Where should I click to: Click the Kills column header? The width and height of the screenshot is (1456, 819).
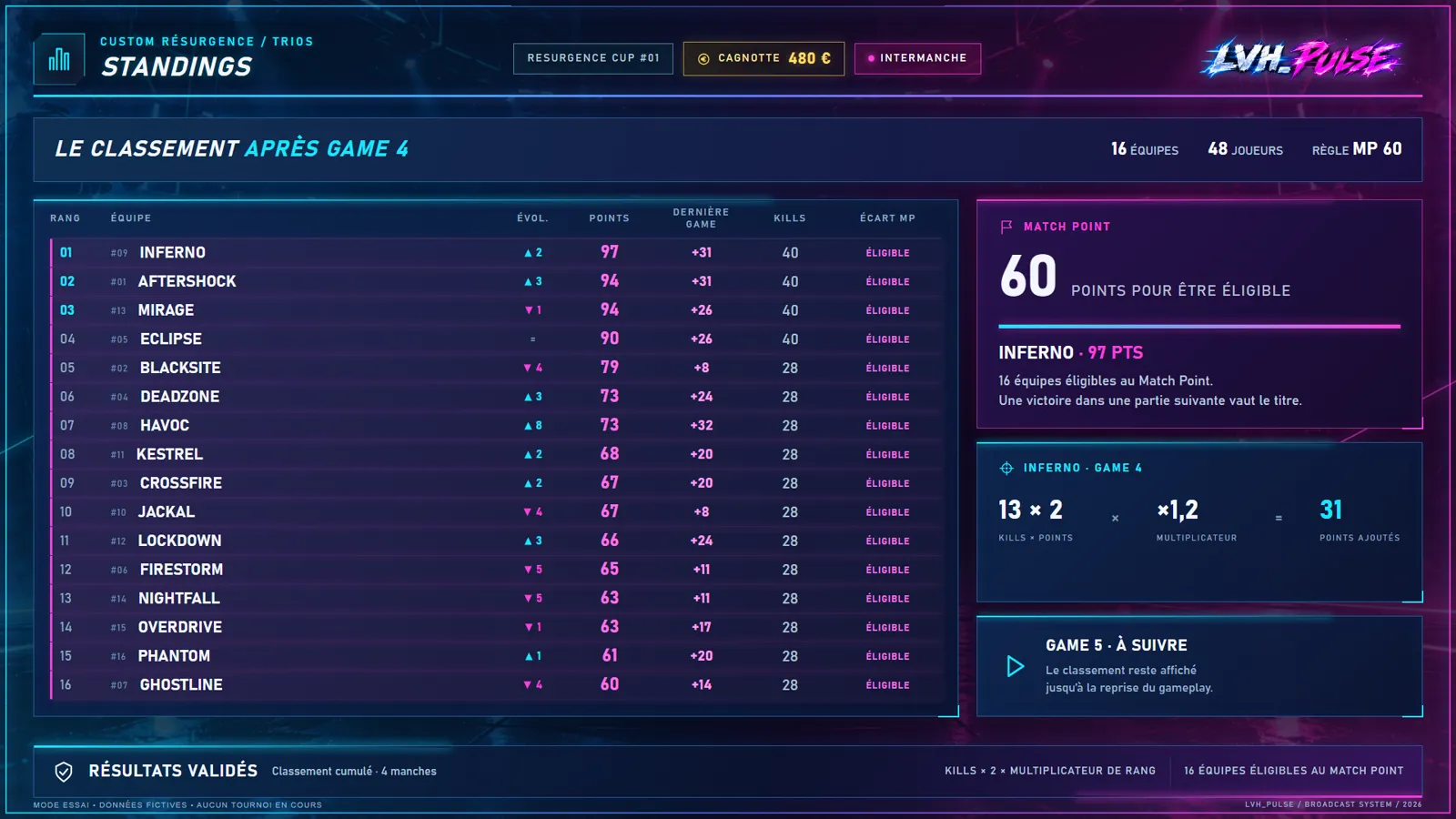(790, 218)
